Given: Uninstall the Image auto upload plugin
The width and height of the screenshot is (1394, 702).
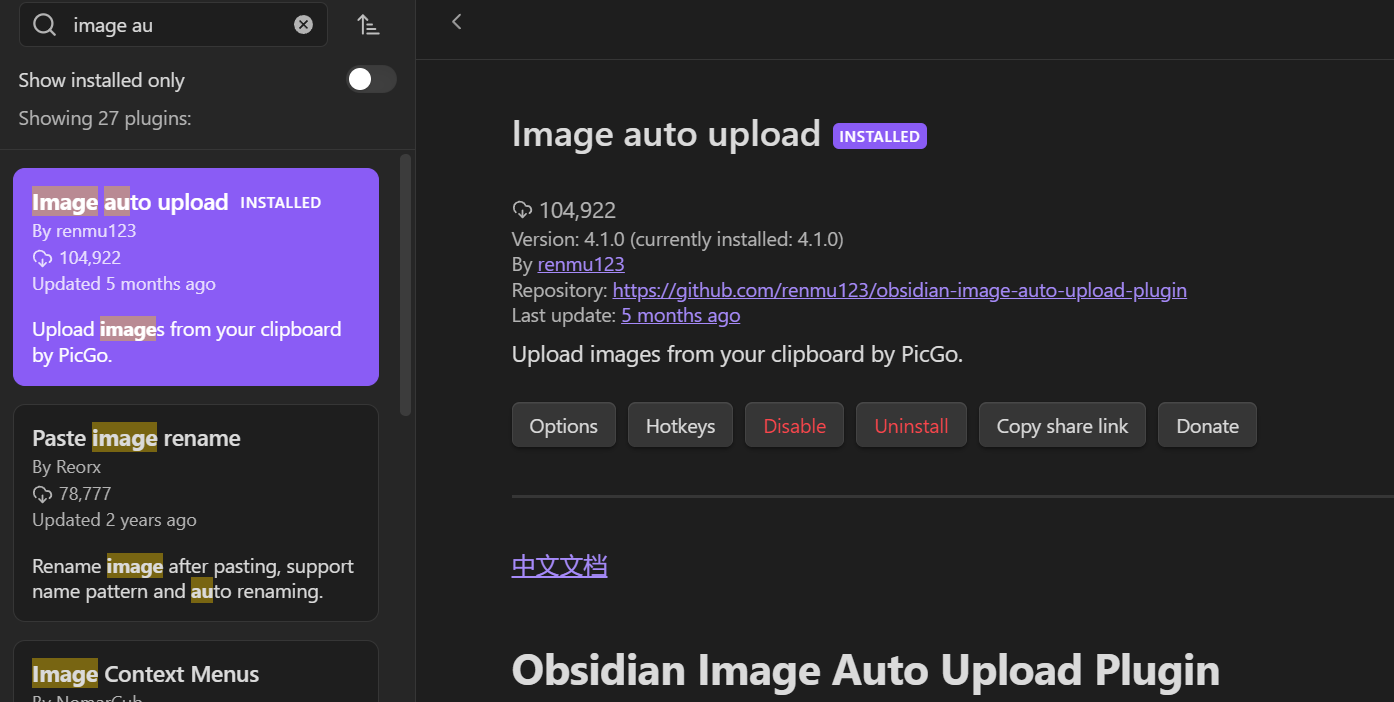Looking at the screenshot, I should coord(911,426).
